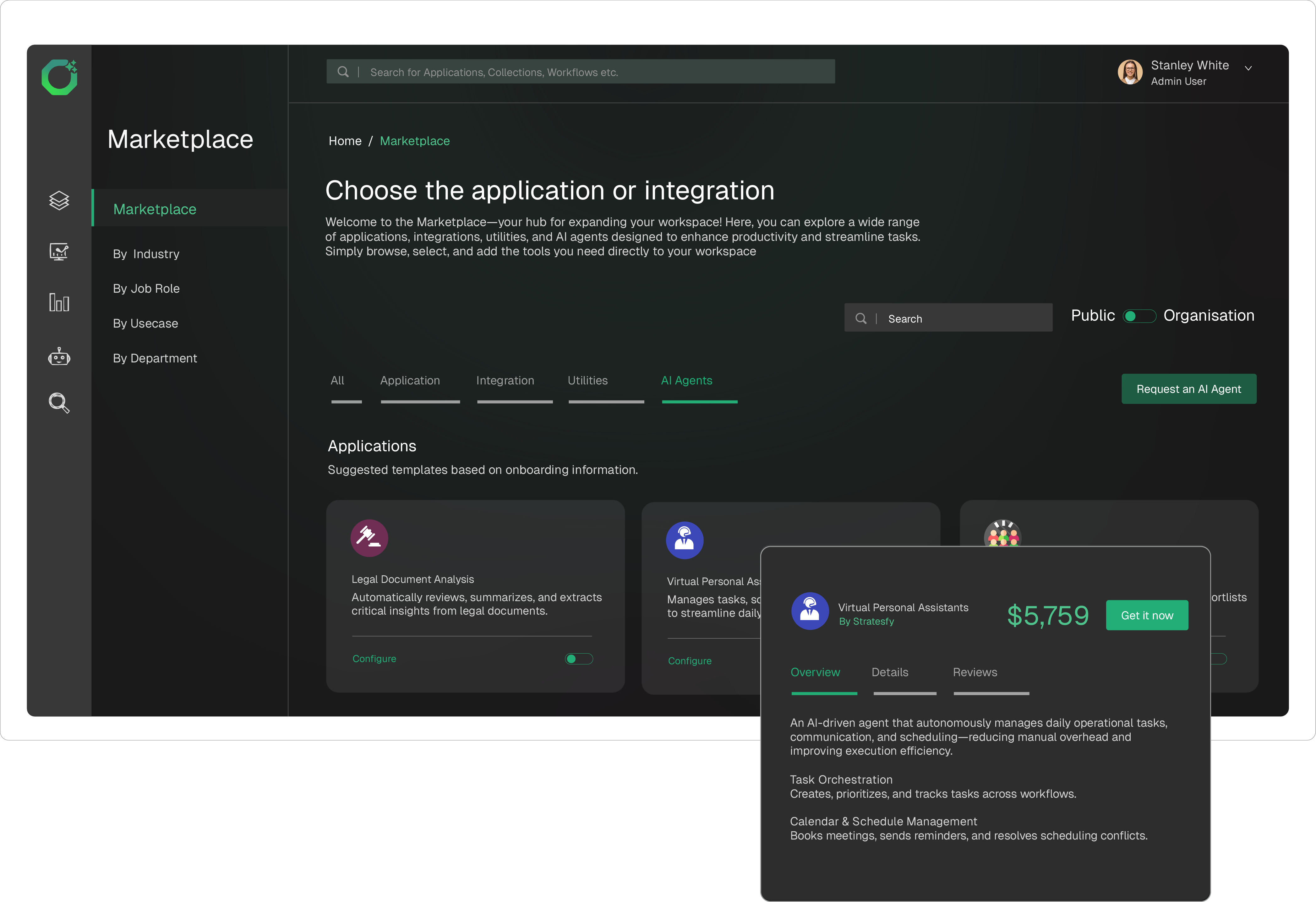Click Configure on Virtual Personal Assistants card

pyautogui.click(x=690, y=661)
